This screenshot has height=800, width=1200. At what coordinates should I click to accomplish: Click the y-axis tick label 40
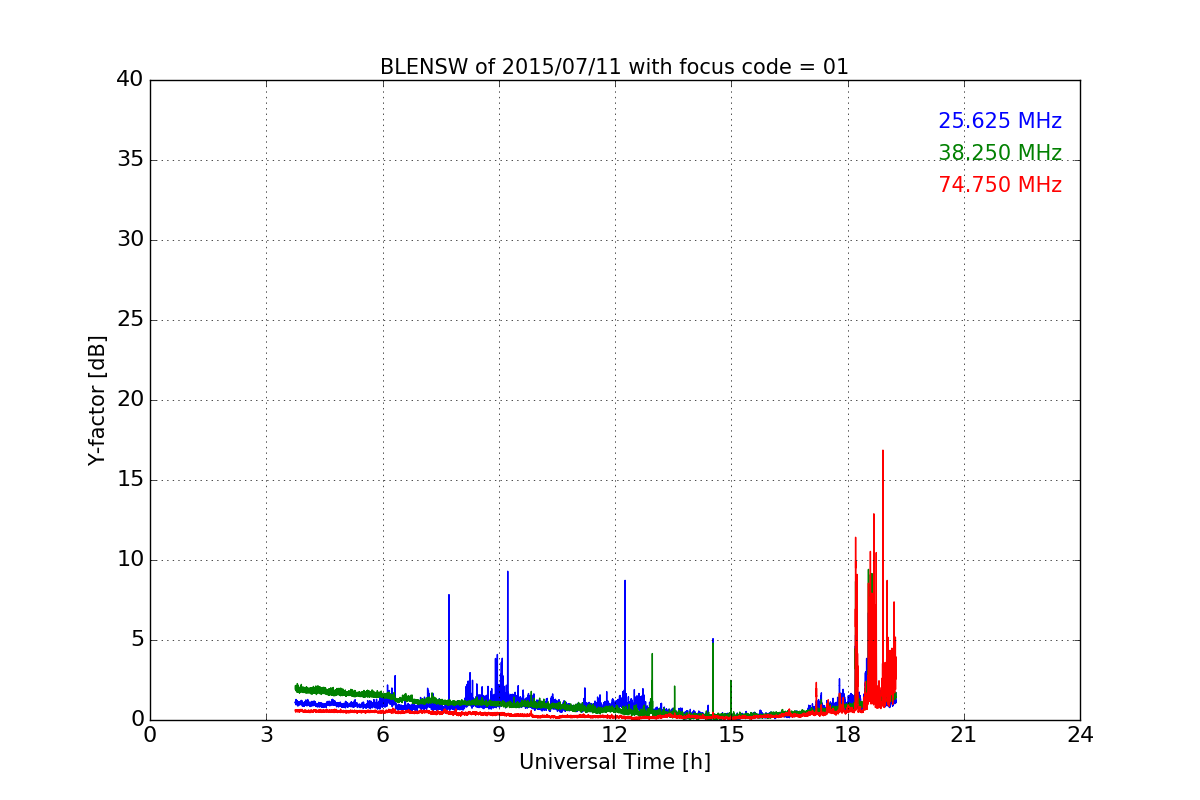[x=130, y=80]
